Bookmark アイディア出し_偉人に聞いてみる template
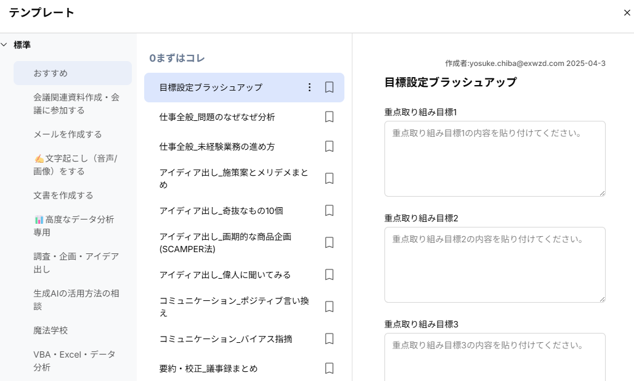The width and height of the screenshot is (634, 381). [x=329, y=275]
